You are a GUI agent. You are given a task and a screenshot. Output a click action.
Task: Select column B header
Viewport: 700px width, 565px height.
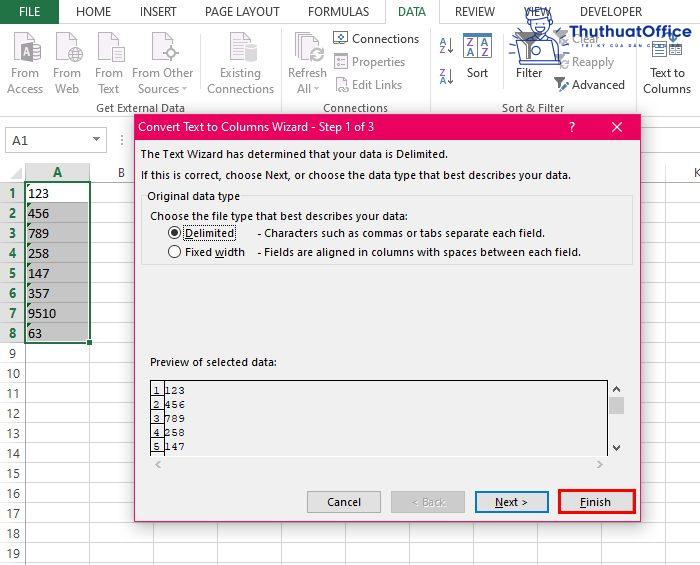121,172
